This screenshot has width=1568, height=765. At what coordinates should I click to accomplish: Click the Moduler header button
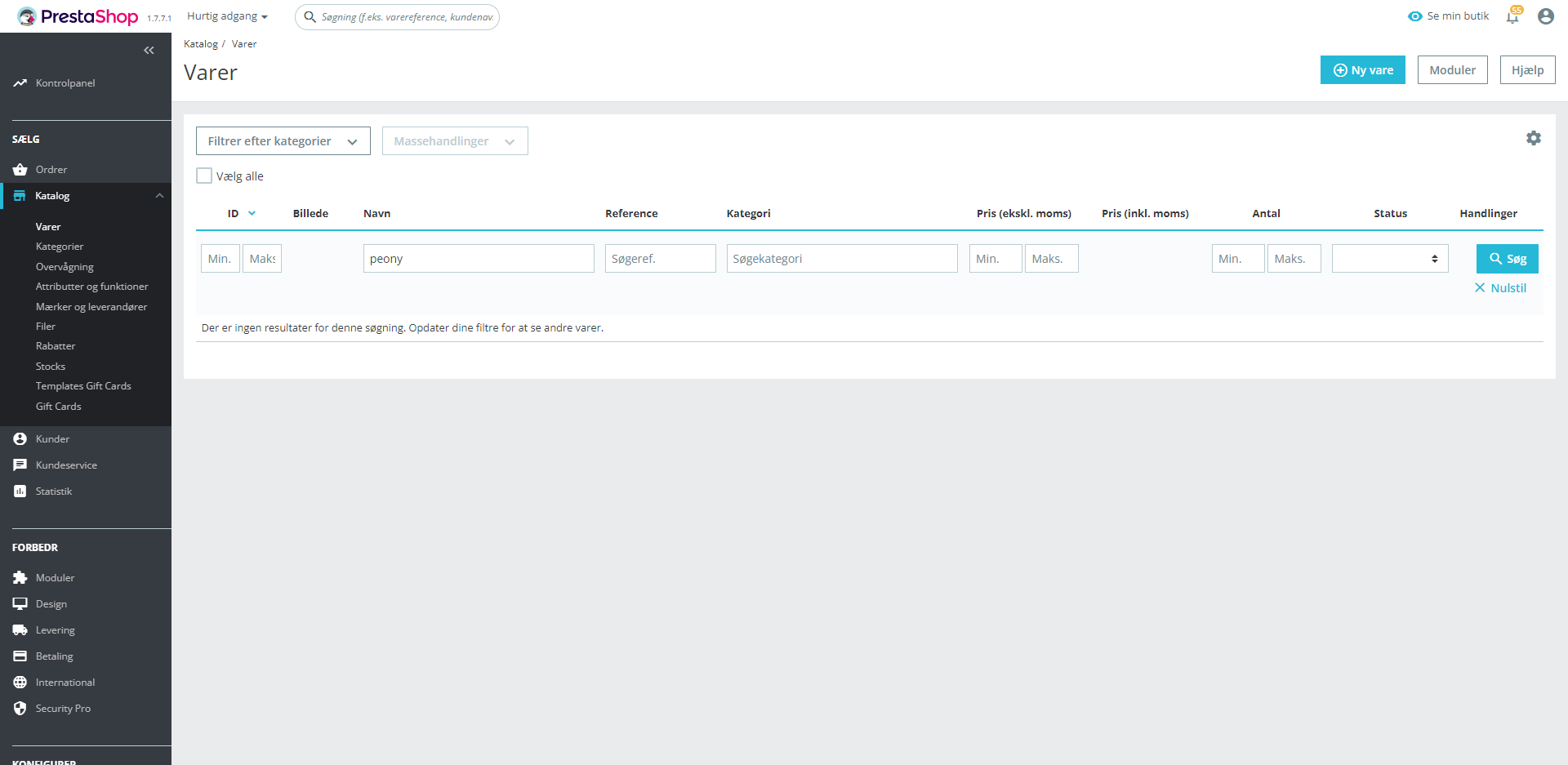pyautogui.click(x=1453, y=70)
